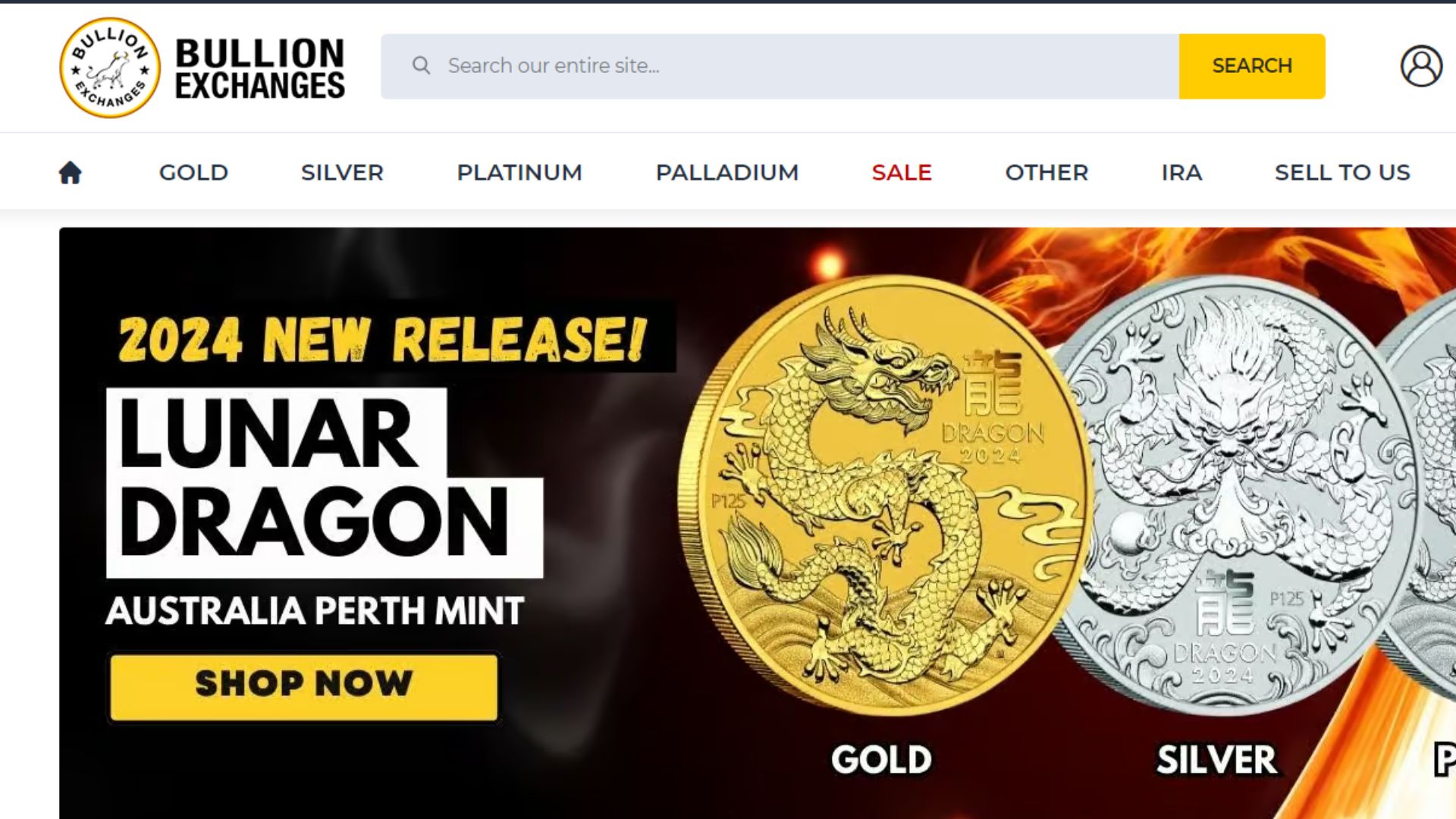Open the Platinum menu
This screenshot has width=1456, height=819.
coord(519,172)
